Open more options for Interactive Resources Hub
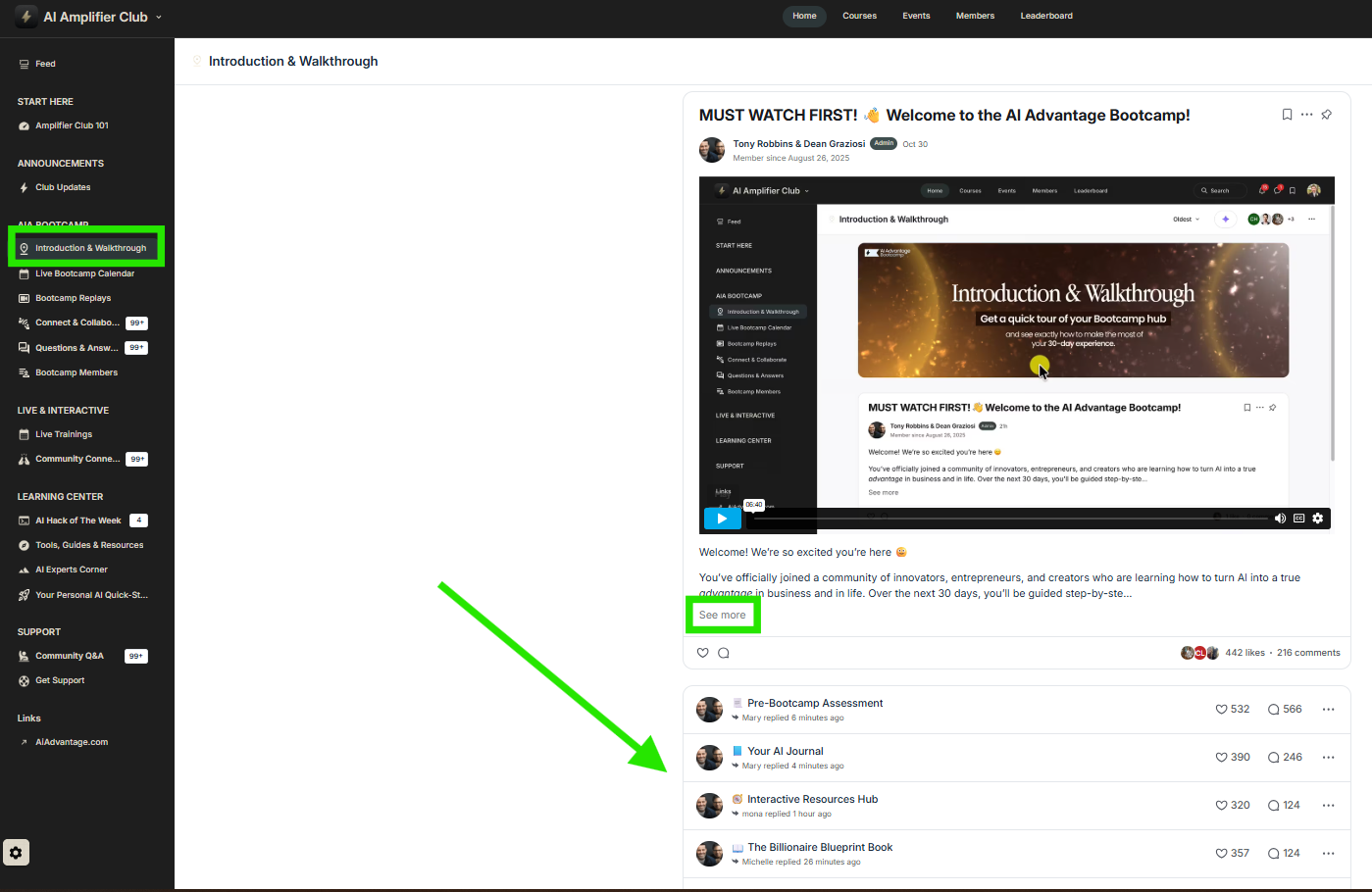This screenshot has width=1372, height=892. [x=1329, y=805]
